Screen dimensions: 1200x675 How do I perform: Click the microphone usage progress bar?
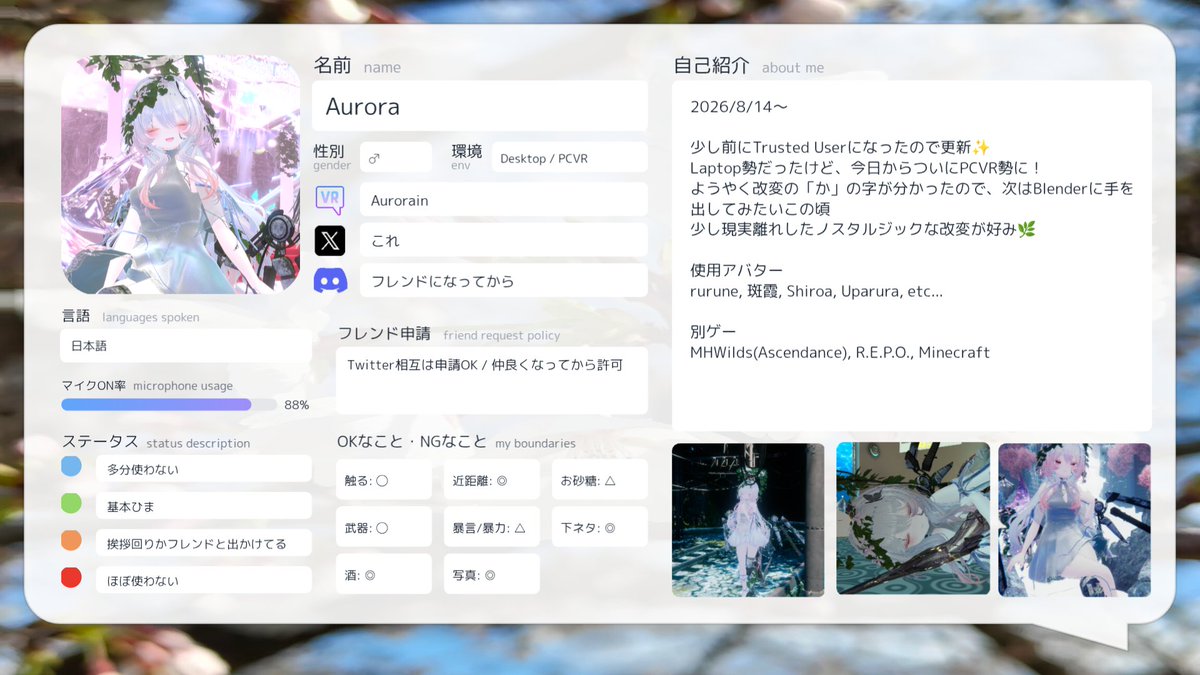tap(169, 405)
